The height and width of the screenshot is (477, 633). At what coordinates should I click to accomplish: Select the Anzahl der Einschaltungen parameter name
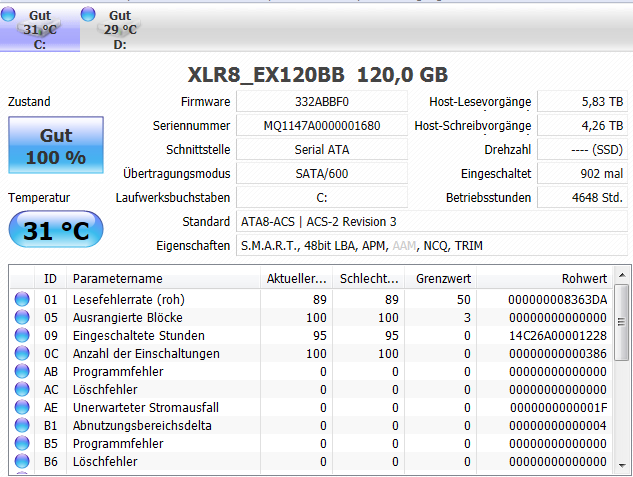click(146, 354)
